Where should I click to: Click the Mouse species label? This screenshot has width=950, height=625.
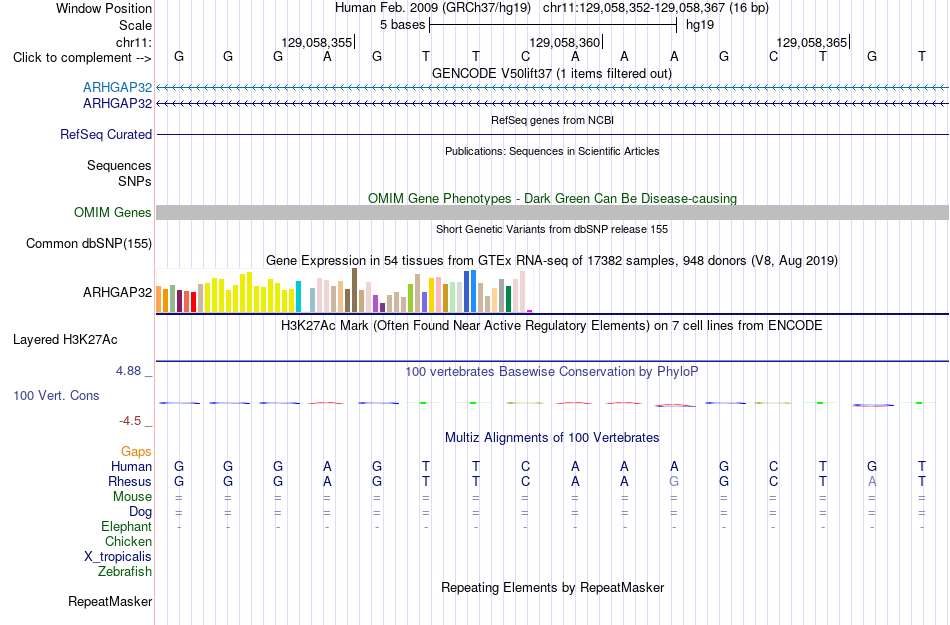tap(132, 497)
